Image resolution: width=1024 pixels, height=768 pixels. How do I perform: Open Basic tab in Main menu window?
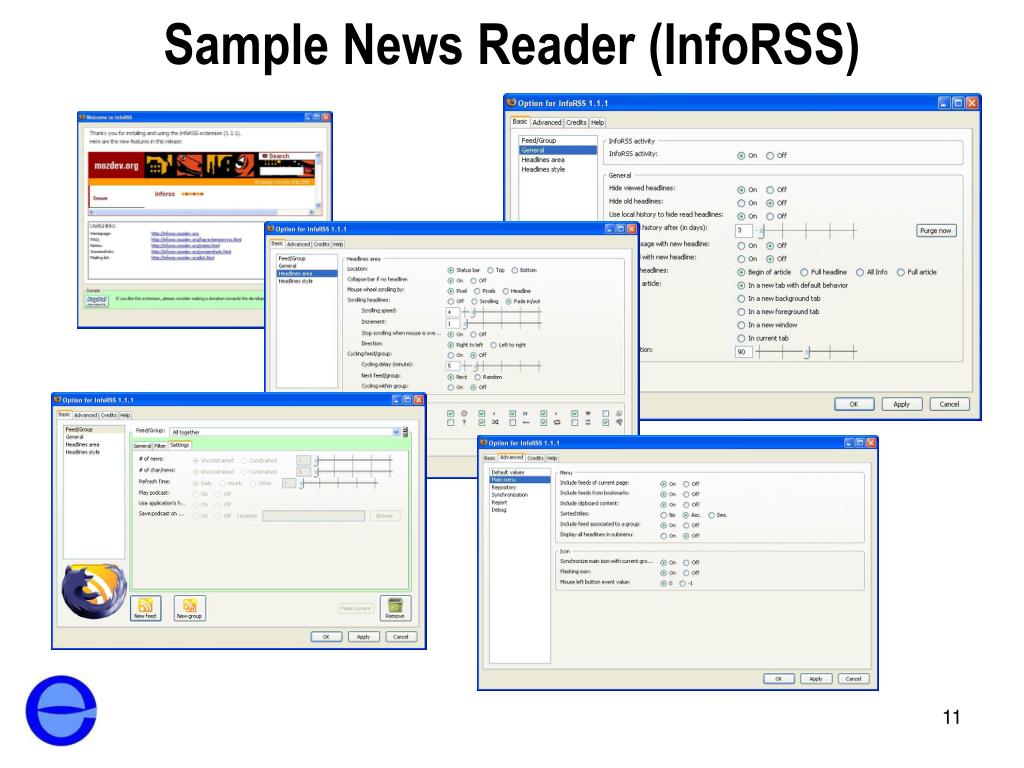[490, 458]
